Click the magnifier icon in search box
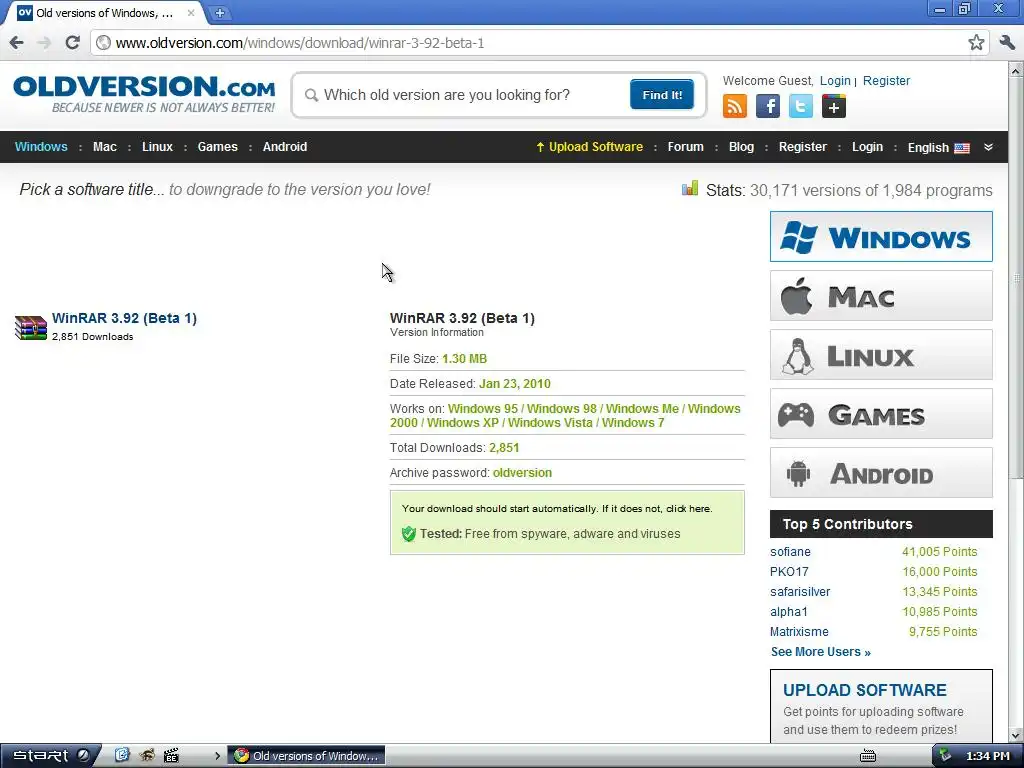 tap(312, 95)
